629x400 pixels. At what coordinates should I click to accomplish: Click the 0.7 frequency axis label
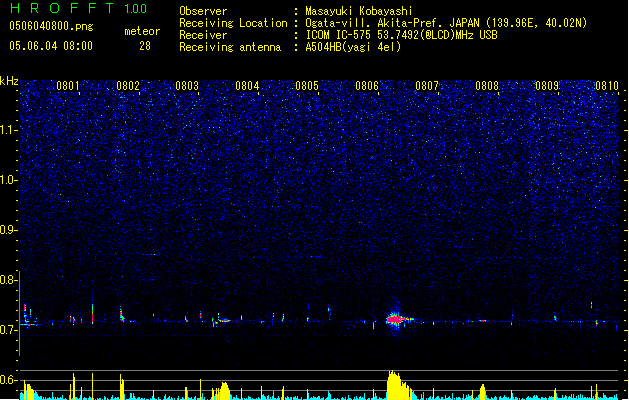(x=8, y=330)
